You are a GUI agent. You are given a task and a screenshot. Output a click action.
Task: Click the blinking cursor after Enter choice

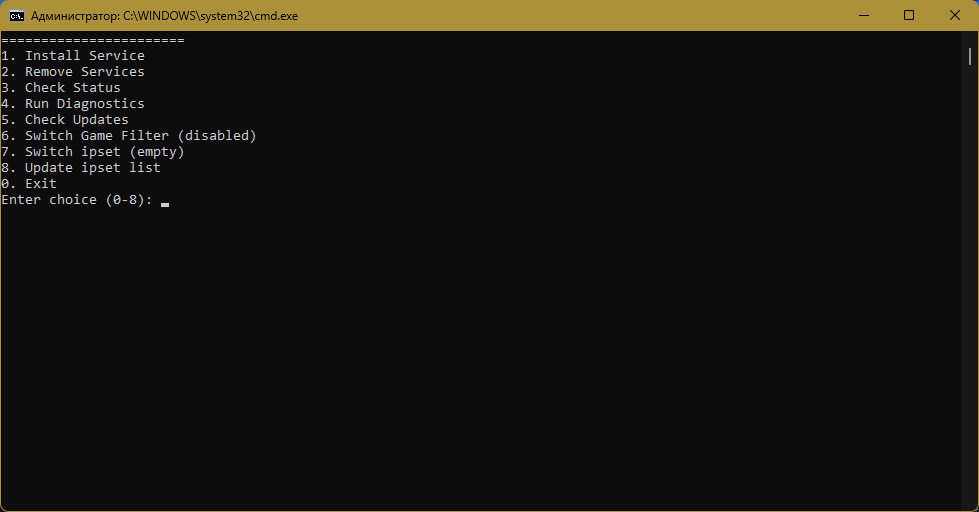pyautogui.click(x=165, y=204)
